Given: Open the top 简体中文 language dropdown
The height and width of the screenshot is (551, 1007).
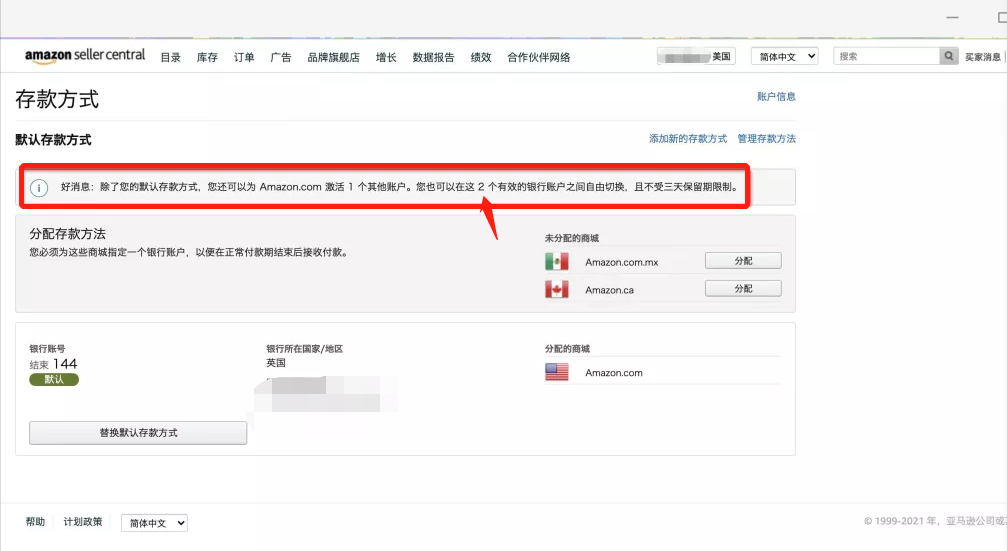Looking at the screenshot, I should pyautogui.click(x=785, y=57).
